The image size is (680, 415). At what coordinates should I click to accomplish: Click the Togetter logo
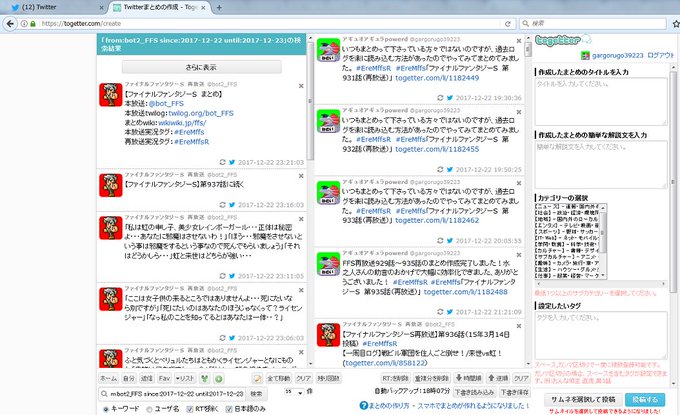563,40
